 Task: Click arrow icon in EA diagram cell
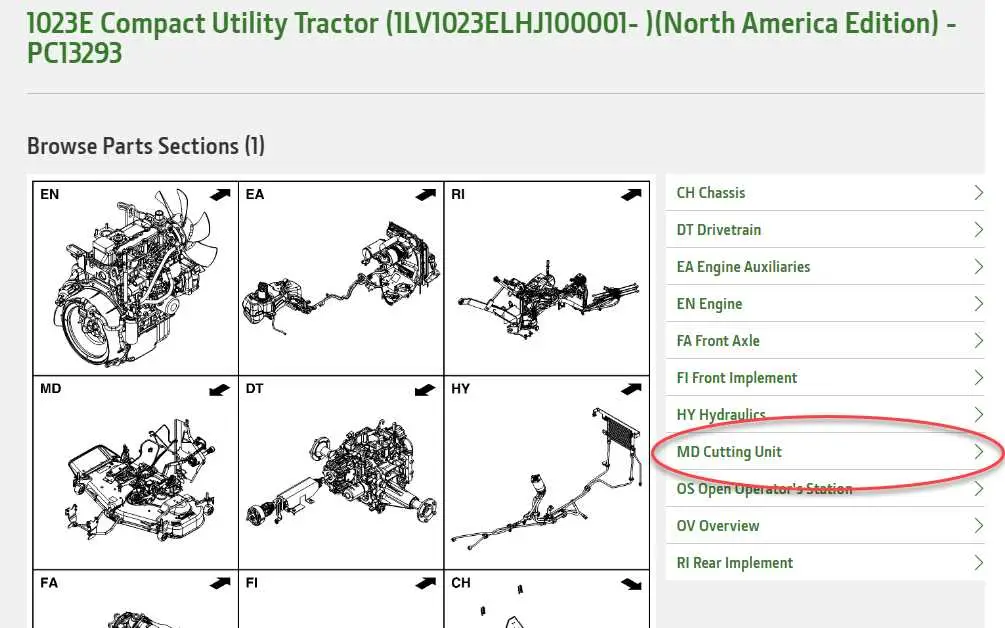pyautogui.click(x=426, y=195)
